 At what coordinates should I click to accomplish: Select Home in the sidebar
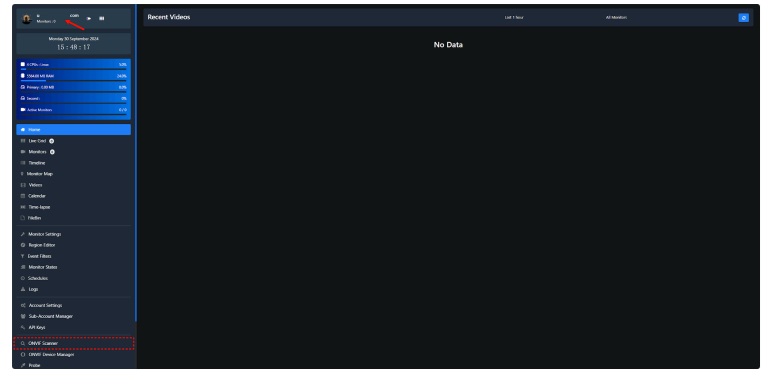point(73,130)
